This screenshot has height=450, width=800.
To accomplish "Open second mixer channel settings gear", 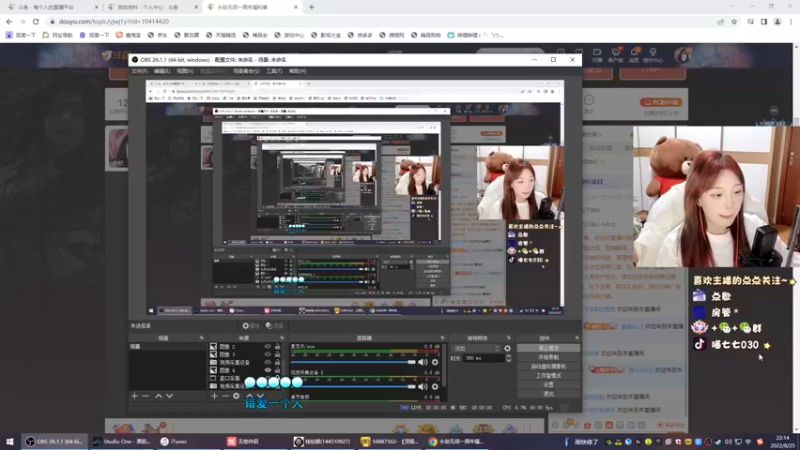I will (435, 387).
